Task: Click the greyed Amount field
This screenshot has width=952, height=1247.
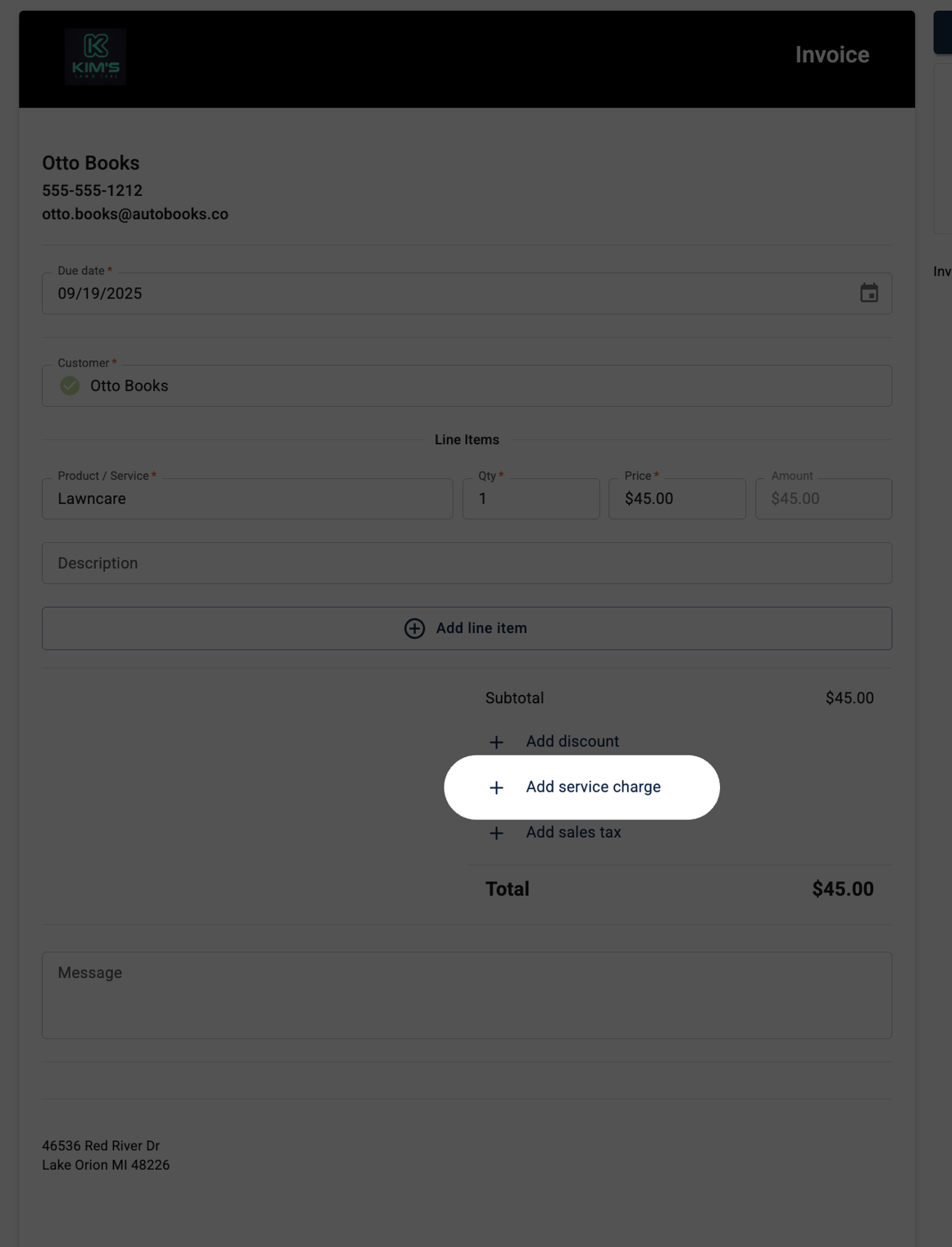Action: pyautogui.click(x=823, y=499)
